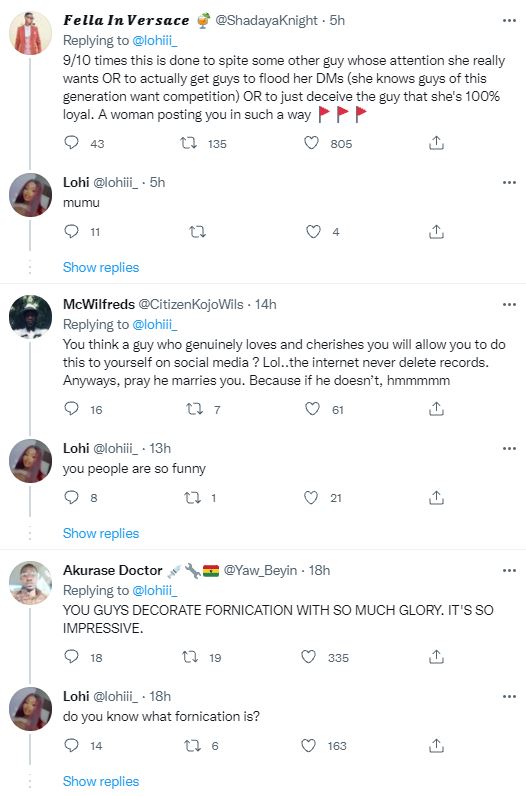526x796 pixels.
Task: Like the Fella In Versace tweet
Action: pyautogui.click(x=311, y=143)
